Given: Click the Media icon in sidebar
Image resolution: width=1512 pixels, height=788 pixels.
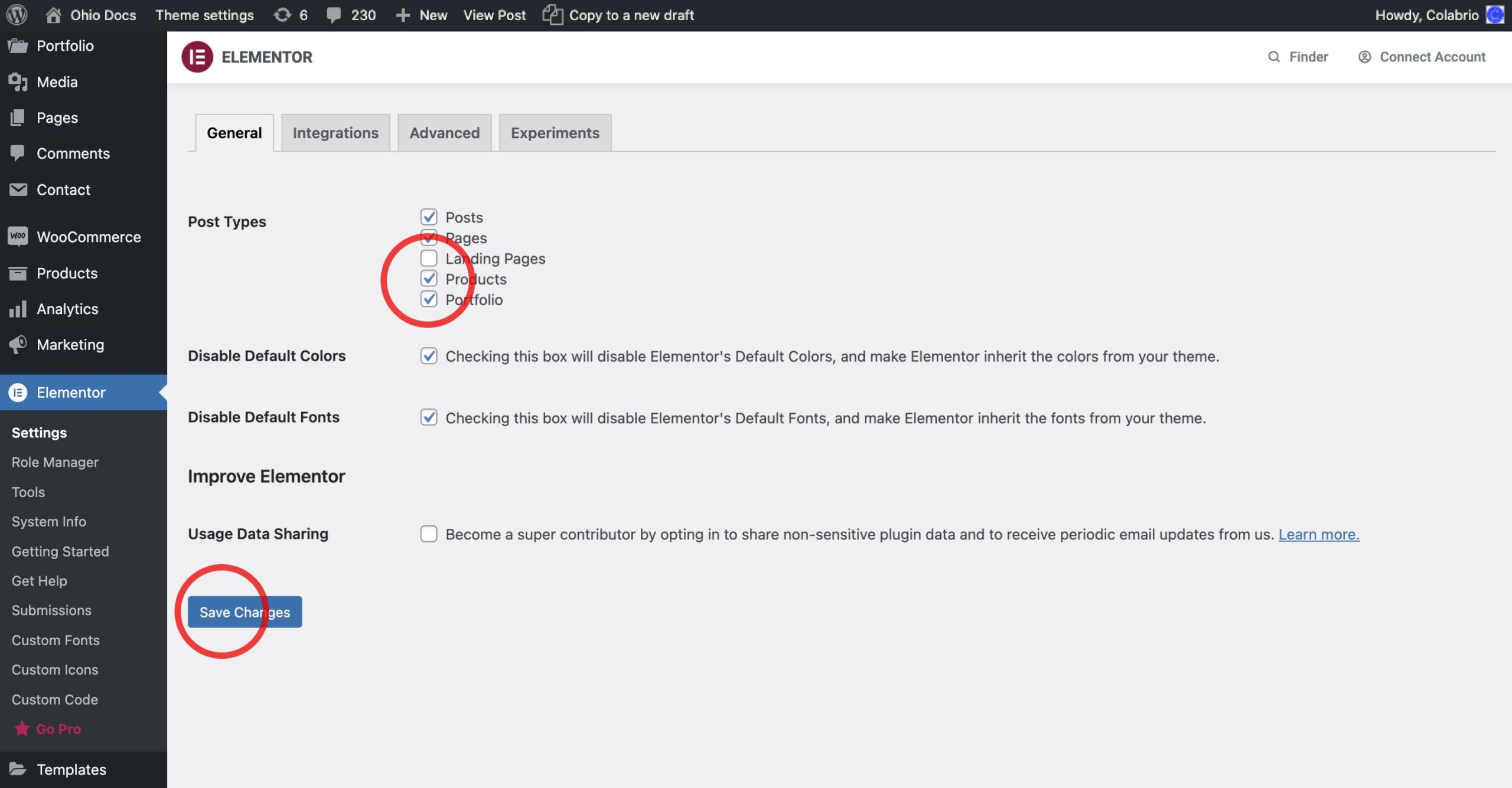Looking at the screenshot, I should [18, 82].
